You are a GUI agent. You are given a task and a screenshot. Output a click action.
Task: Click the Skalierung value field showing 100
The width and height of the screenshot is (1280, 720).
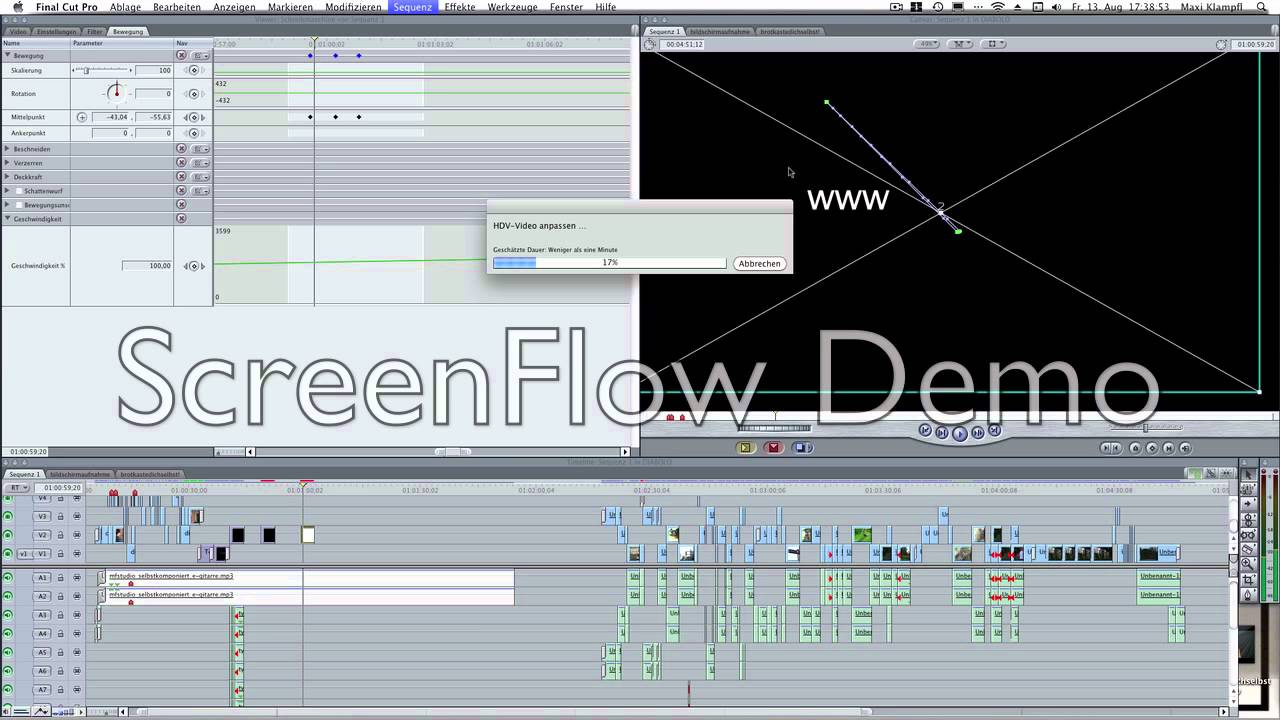[x=153, y=70]
